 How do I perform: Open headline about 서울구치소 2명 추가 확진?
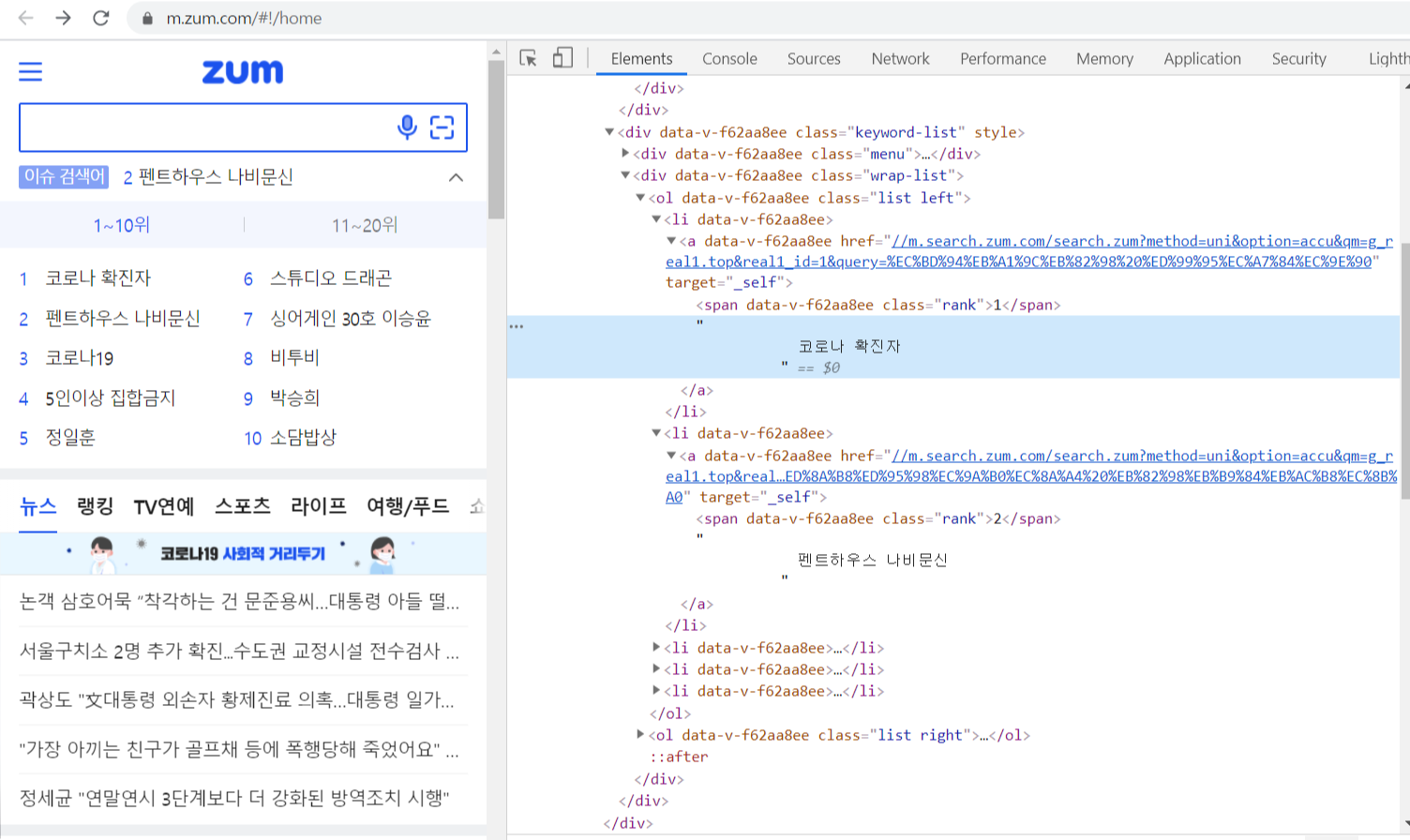pyautogui.click(x=239, y=651)
